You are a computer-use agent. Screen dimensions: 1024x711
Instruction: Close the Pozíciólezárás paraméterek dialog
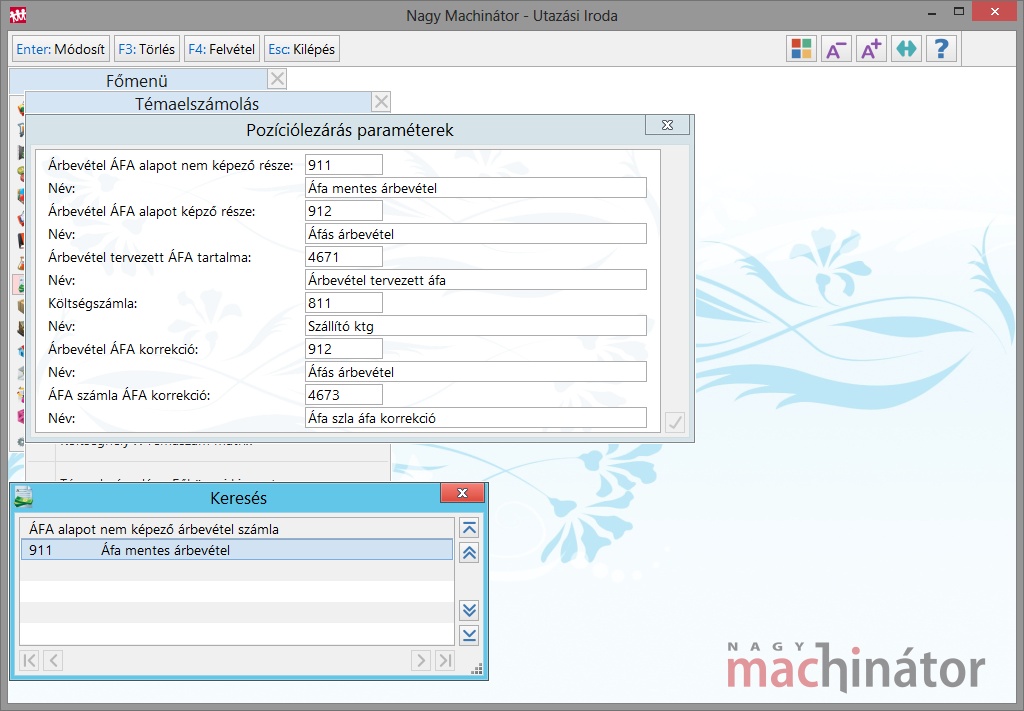[x=667, y=125]
